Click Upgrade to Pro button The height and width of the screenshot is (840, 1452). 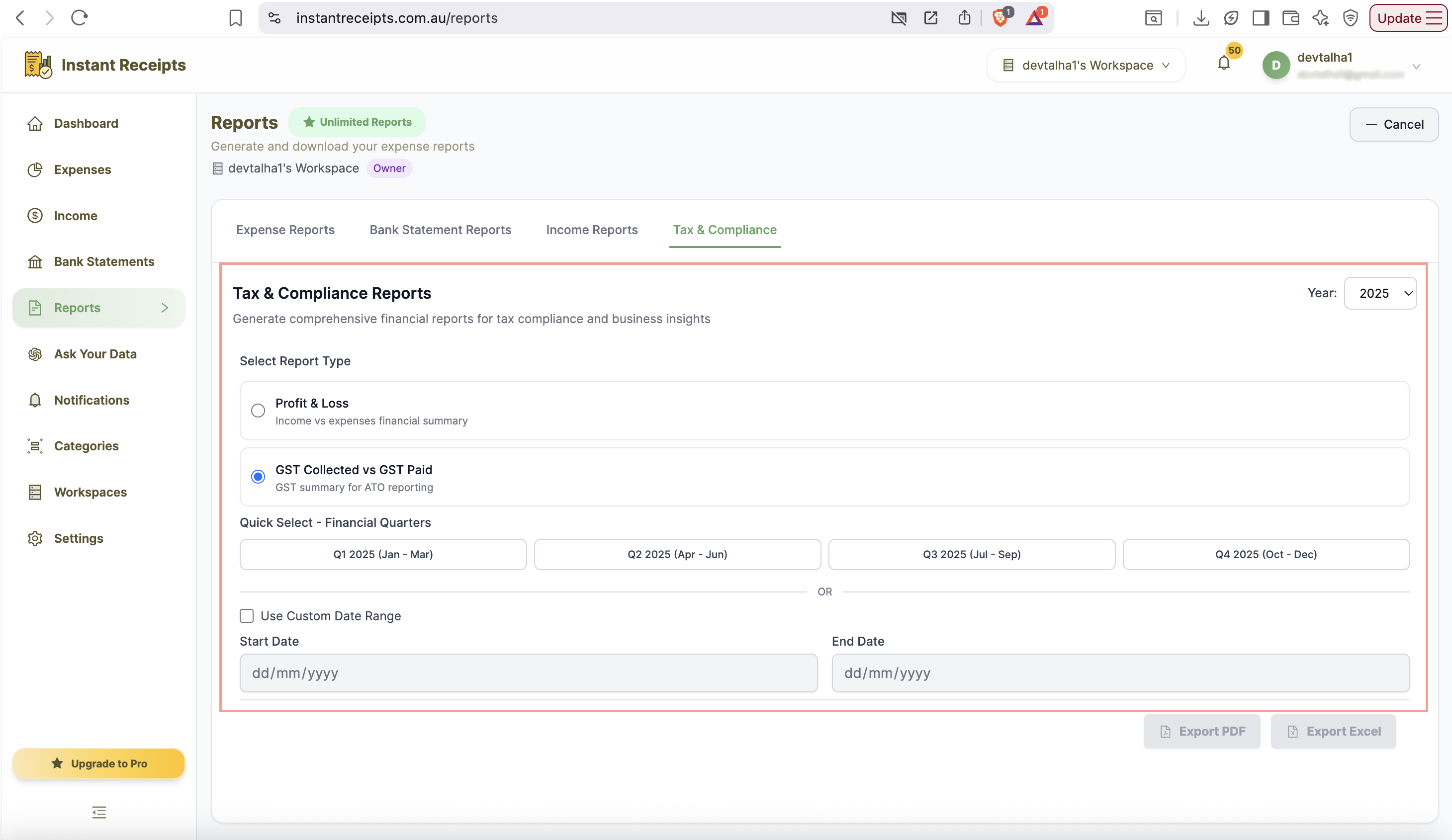pos(98,764)
